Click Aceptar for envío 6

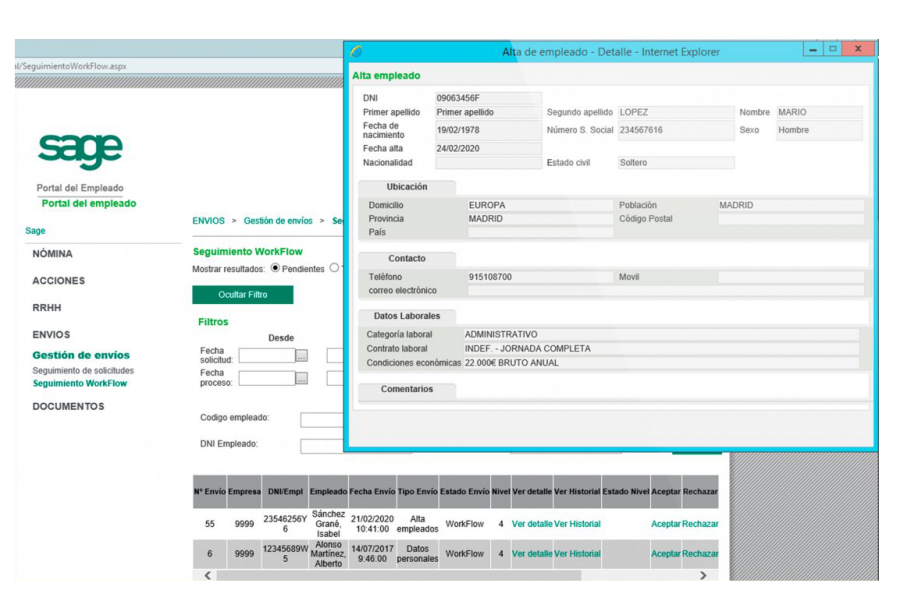pos(666,554)
